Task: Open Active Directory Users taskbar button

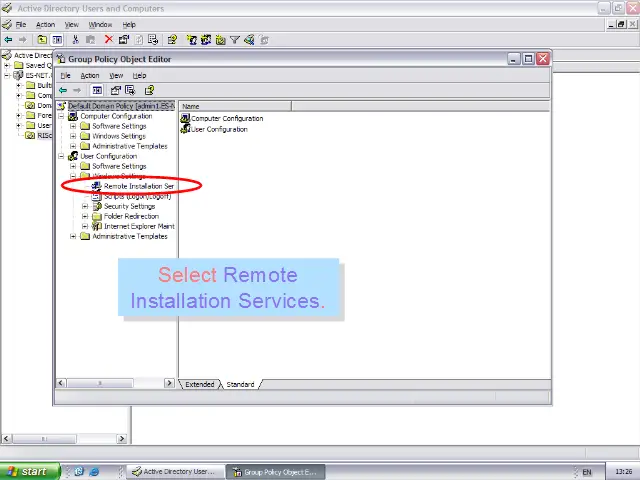Action: tap(176, 472)
